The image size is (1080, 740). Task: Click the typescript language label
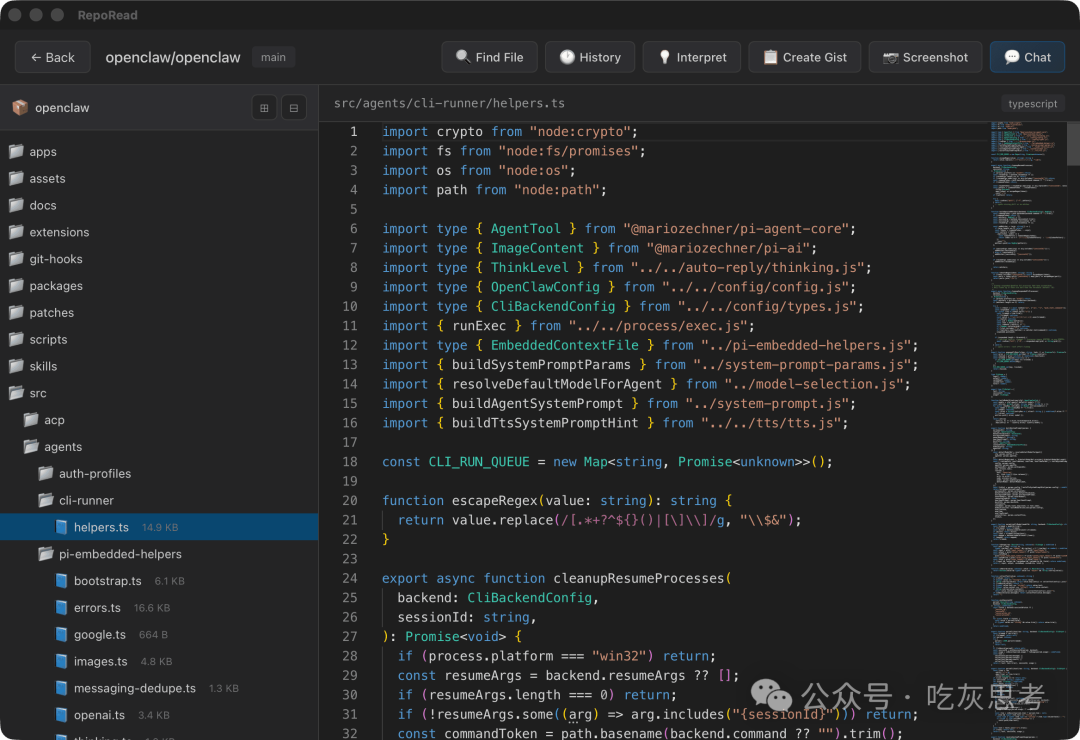click(1032, 103)
